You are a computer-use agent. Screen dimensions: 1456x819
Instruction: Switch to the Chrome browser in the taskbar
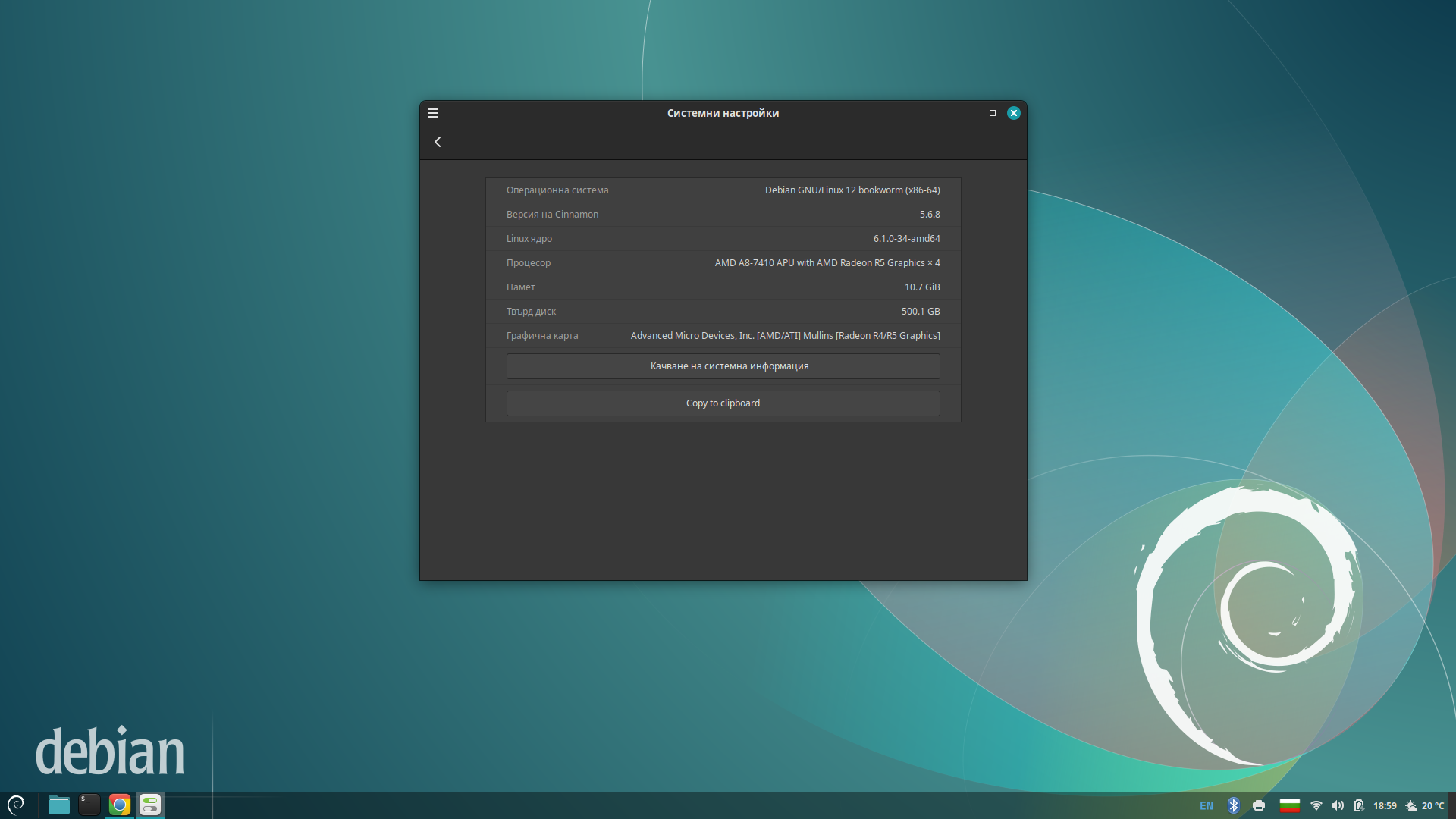[120, 805]
